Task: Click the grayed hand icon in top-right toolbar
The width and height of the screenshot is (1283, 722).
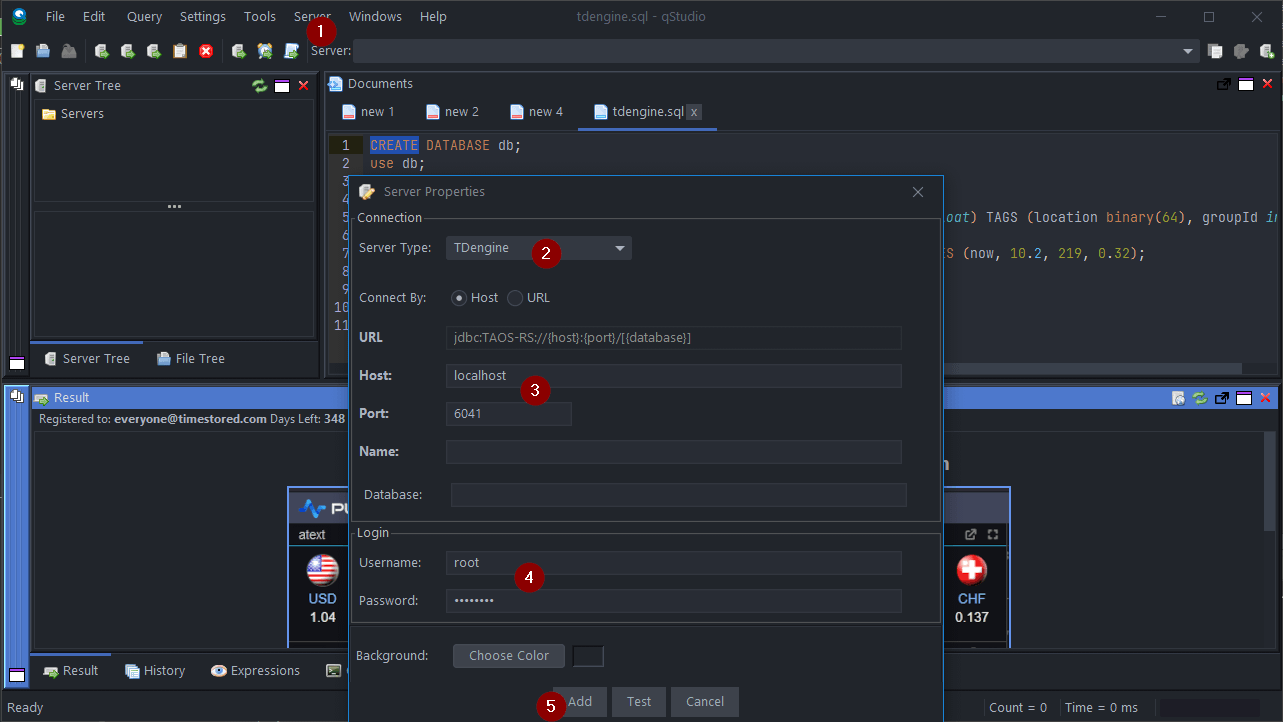Action: [x=1241, y=51]
